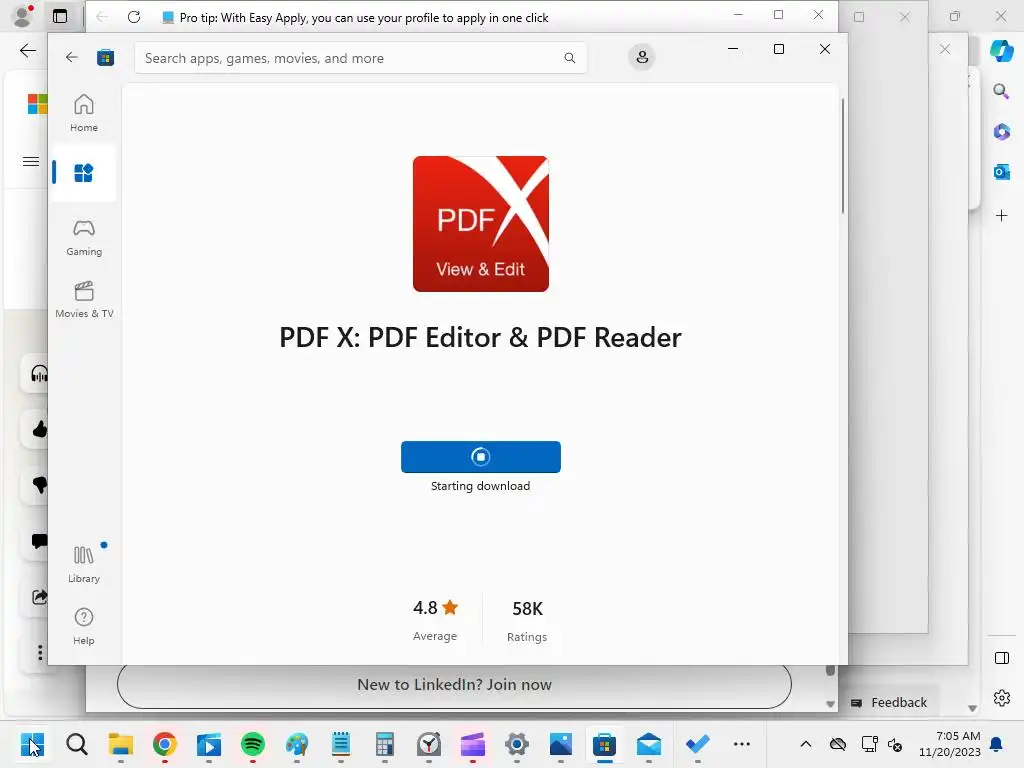Show hidden system tray icons
This screenshot has height=768, width=1024.
pyautogui.click(x=806, y=744)
